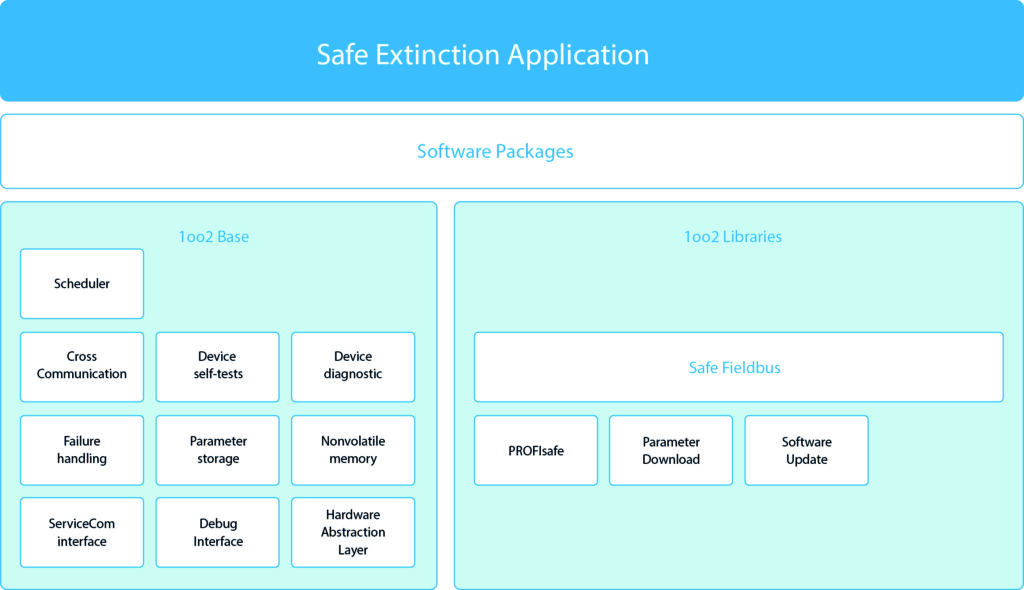Open the Scheduler block

coord(82,284)
